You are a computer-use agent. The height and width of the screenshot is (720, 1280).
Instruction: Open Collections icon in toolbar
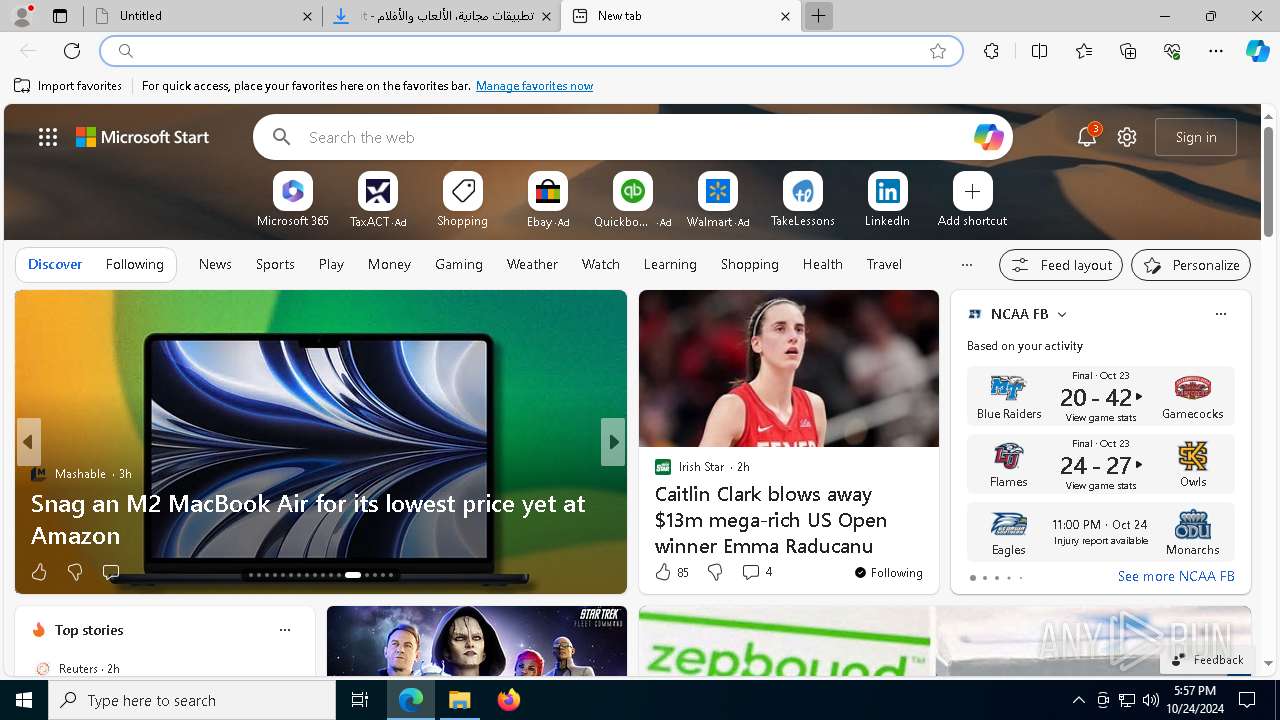pos(1128,51)
